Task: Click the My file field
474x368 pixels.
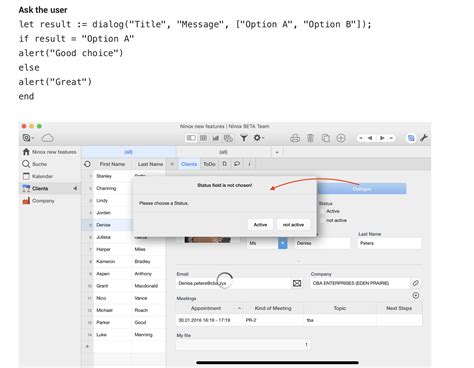Action: click(243, 345)
